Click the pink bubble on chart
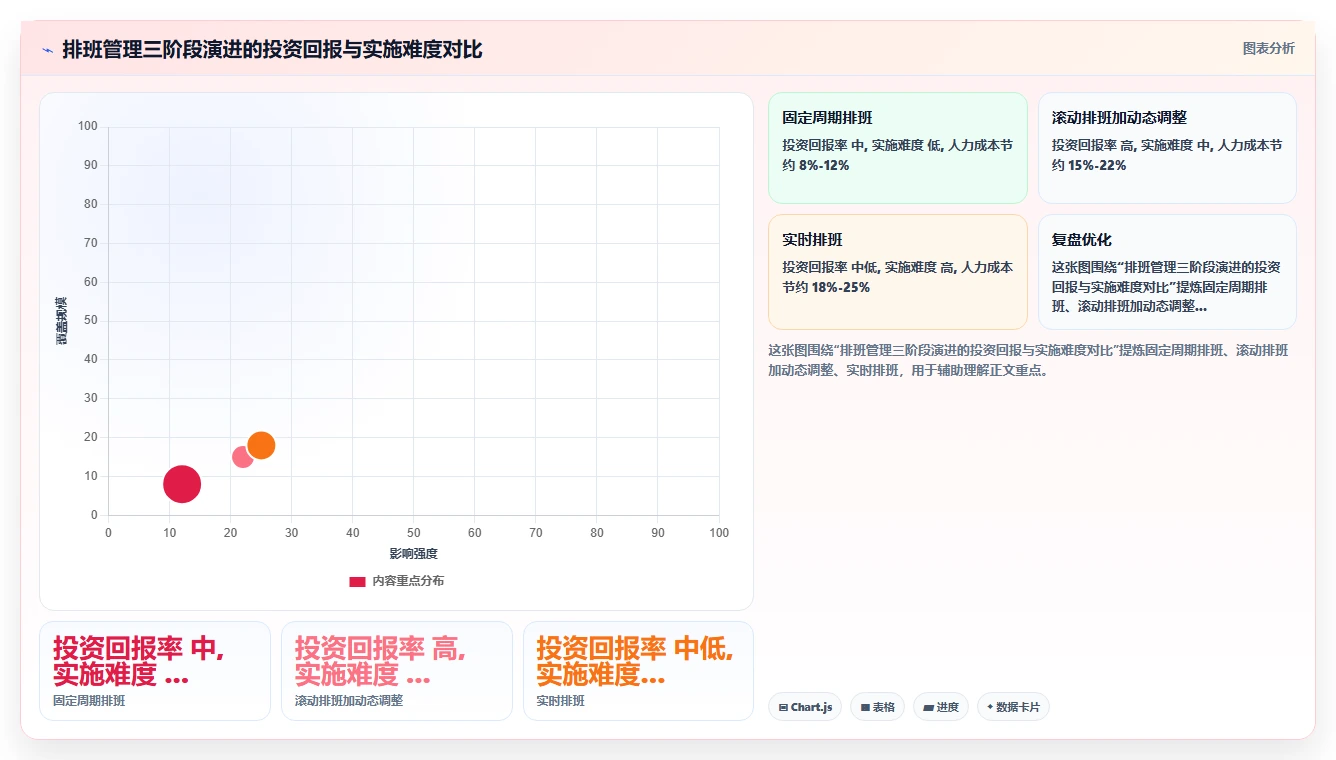The width and height of the screenshot is (1336, 760). pyautogui.click(x=243, y=457)
